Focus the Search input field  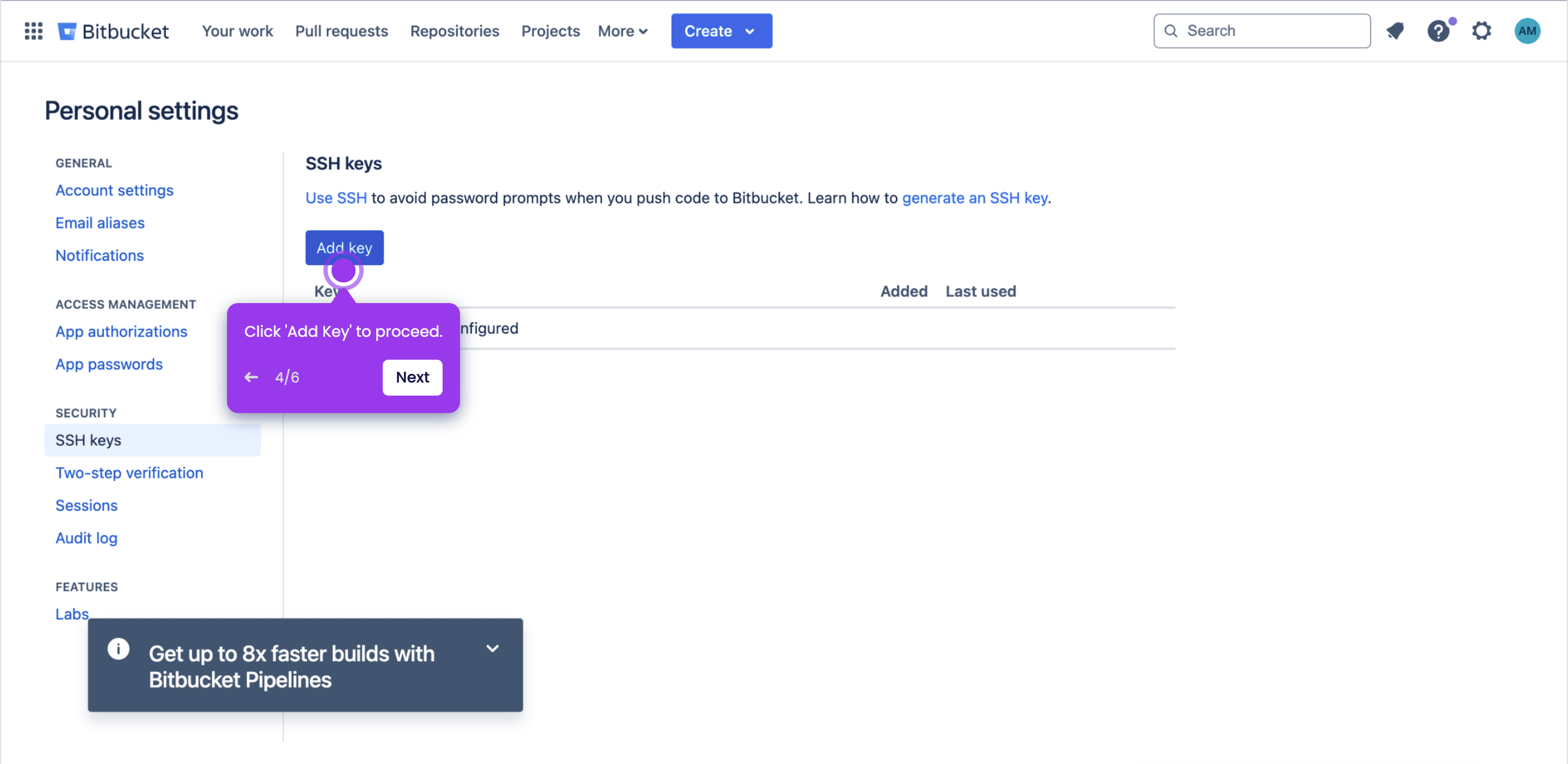[x=1261, y=31]
